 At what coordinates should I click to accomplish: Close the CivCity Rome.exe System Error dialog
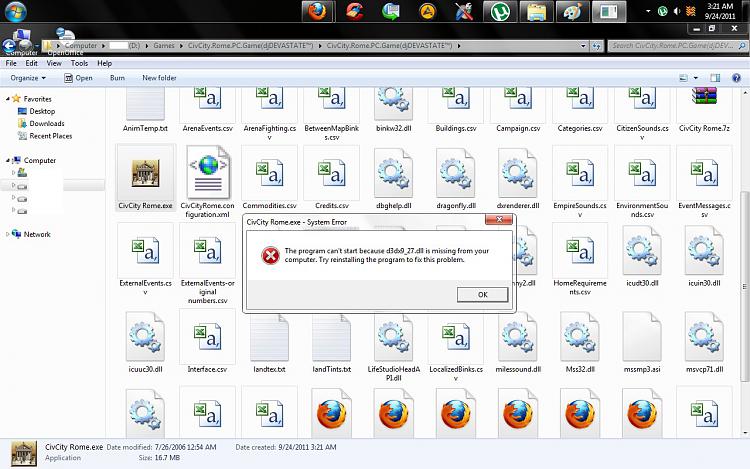click(499, 219)
